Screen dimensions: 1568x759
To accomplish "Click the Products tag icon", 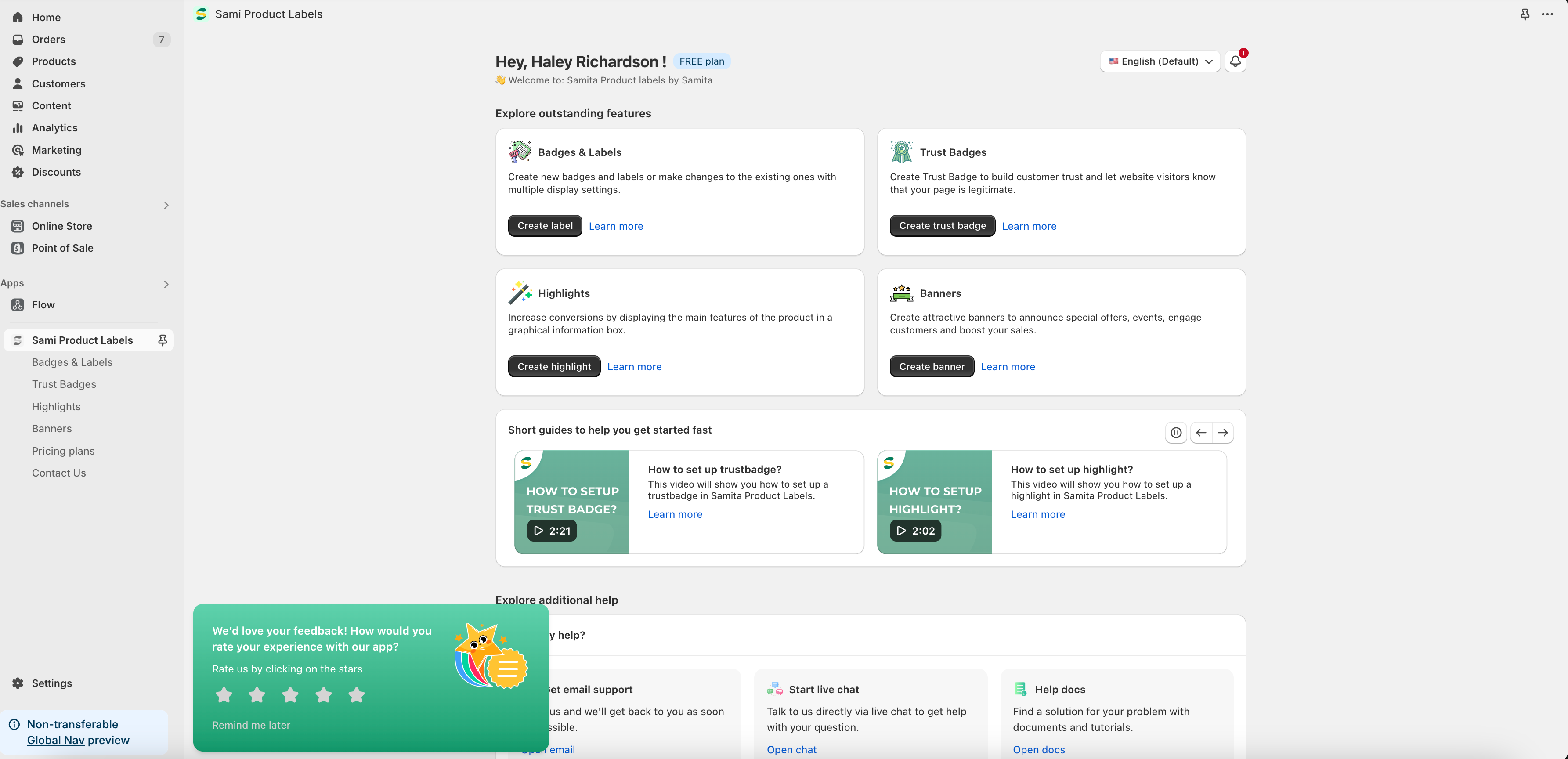I will click(x=18, y=61).
